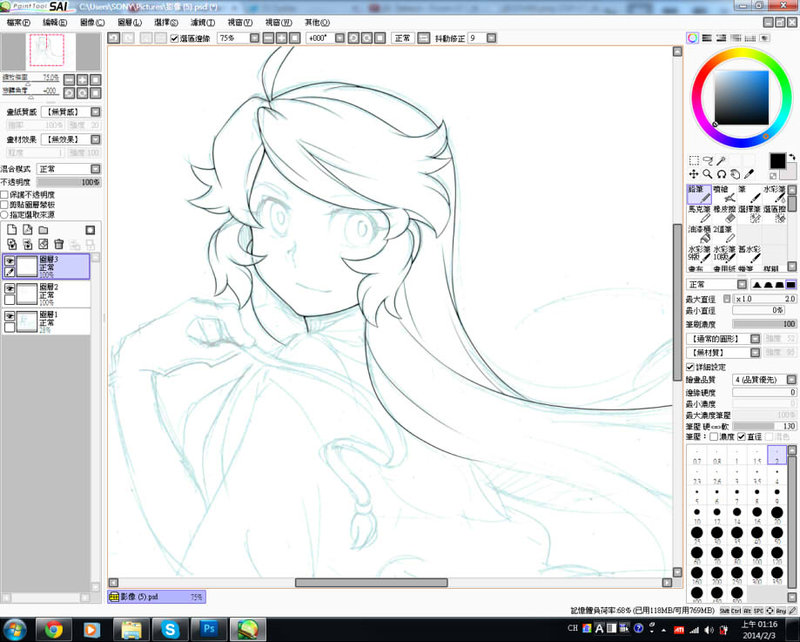Delete the selected layer with trash icon
The height and width of the screenshot is (642, 800).
pos(59,244)
